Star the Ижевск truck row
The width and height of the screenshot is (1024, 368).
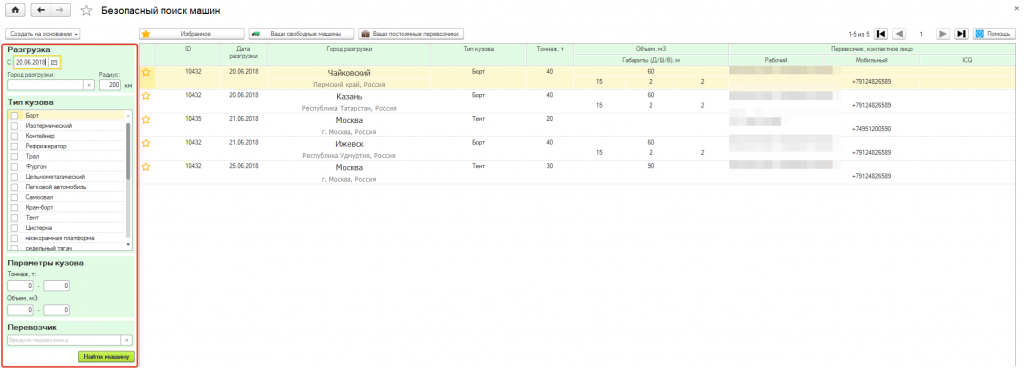[x=146, y=143]
